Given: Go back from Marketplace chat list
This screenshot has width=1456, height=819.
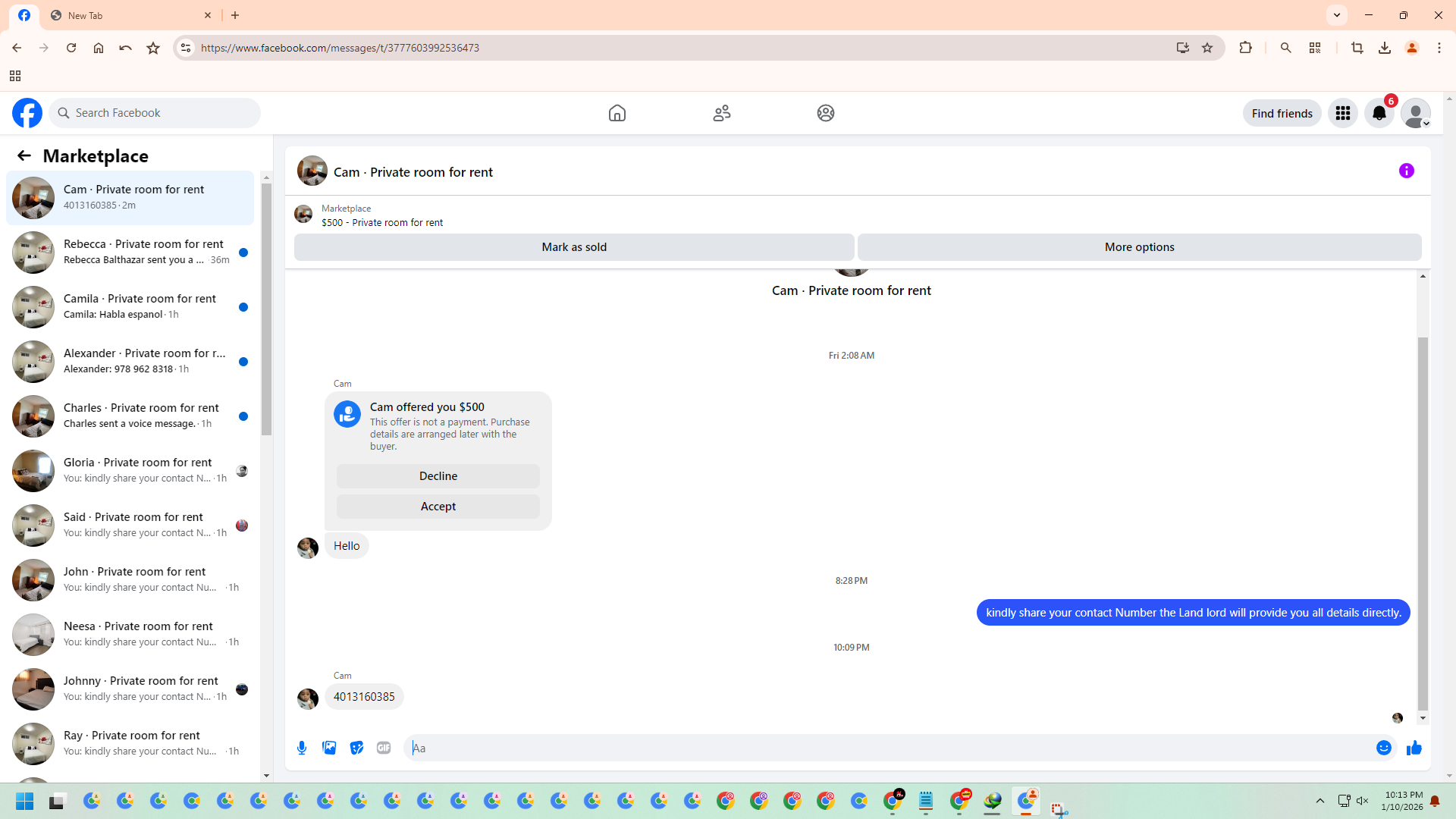Looking at the screenshot, I should (24, 156).
